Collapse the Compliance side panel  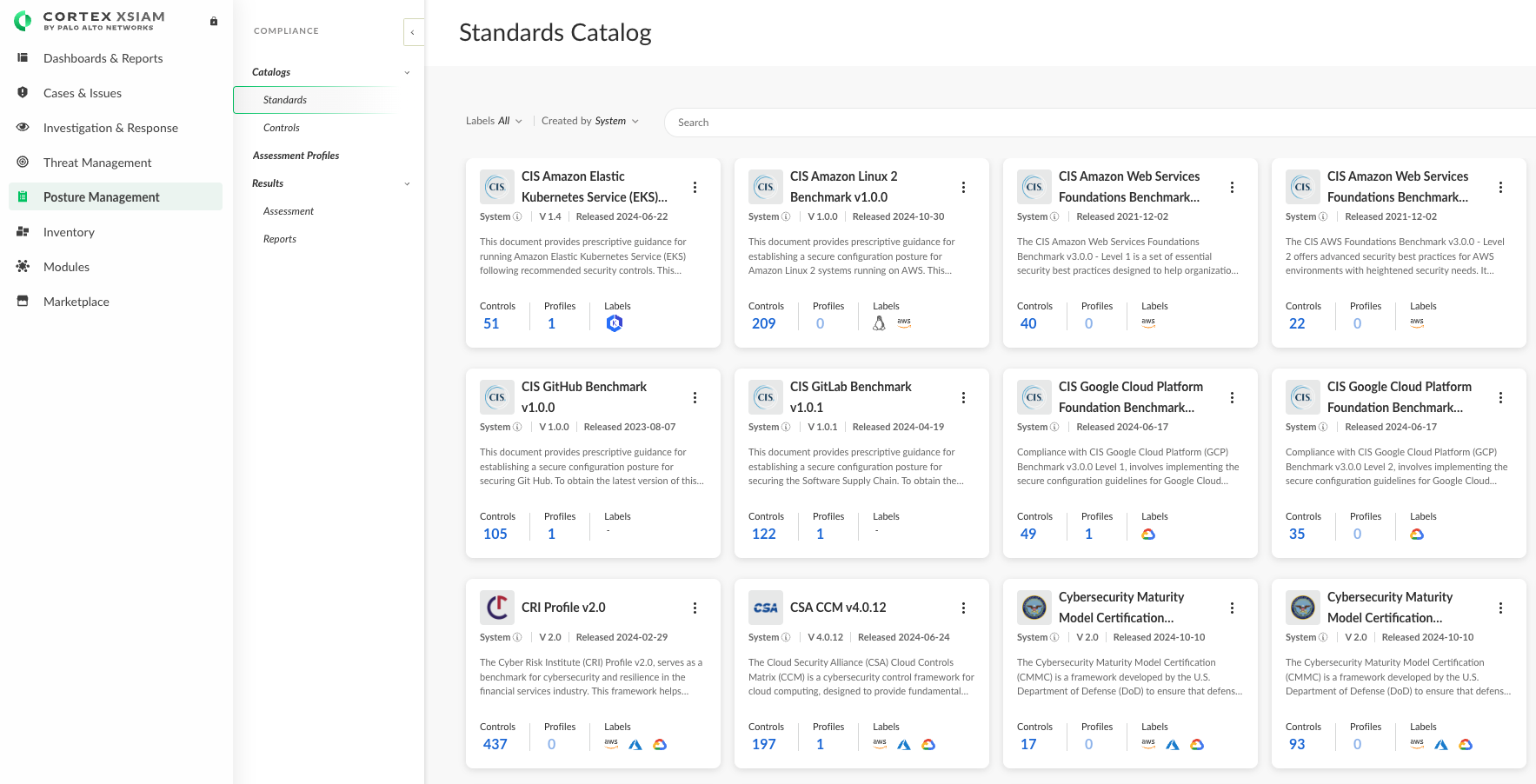point(413,32)
